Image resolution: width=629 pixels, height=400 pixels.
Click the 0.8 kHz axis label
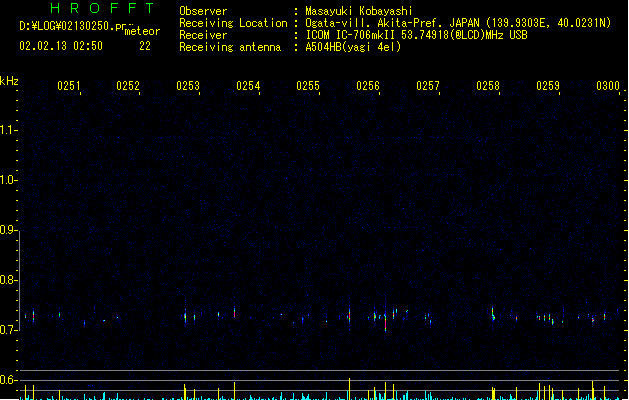(8, 280)
